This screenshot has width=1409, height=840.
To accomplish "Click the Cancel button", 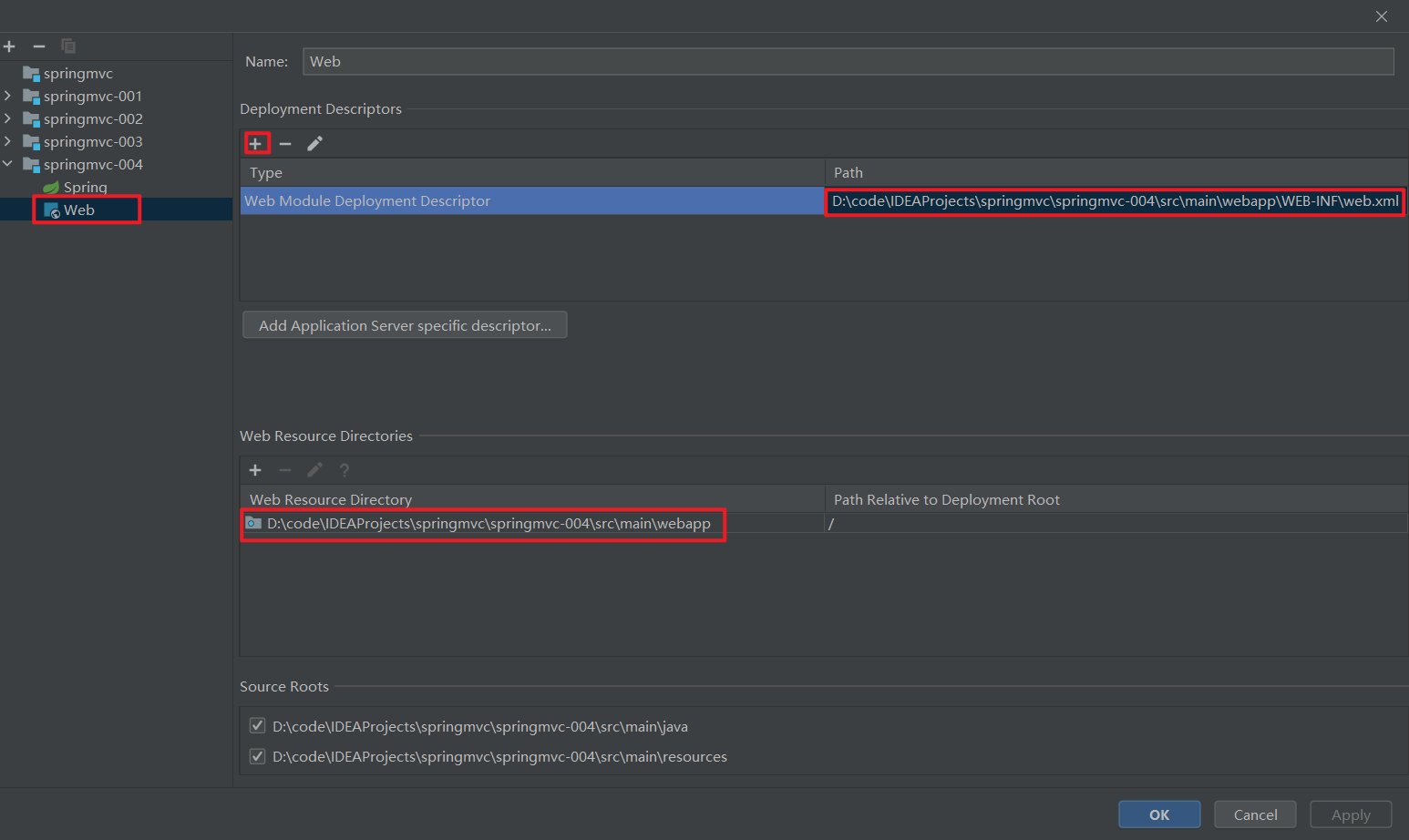I will click(x=1255, y=814).
